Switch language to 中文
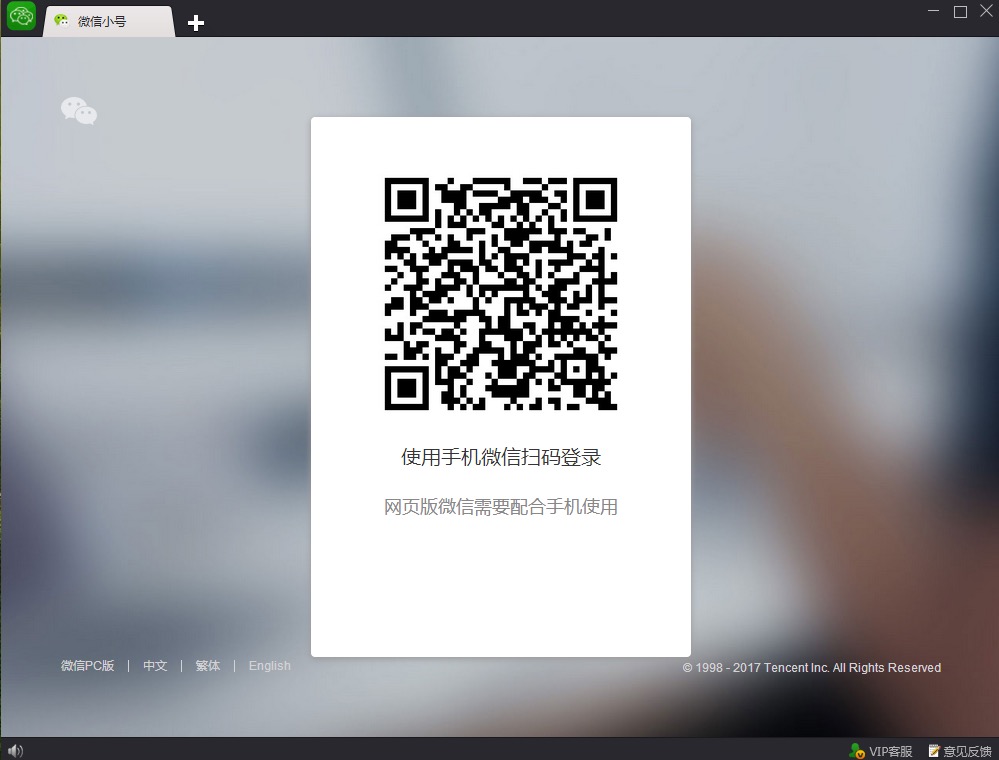The height and width of the screenshot is (760, 999). tap(155, 666)
